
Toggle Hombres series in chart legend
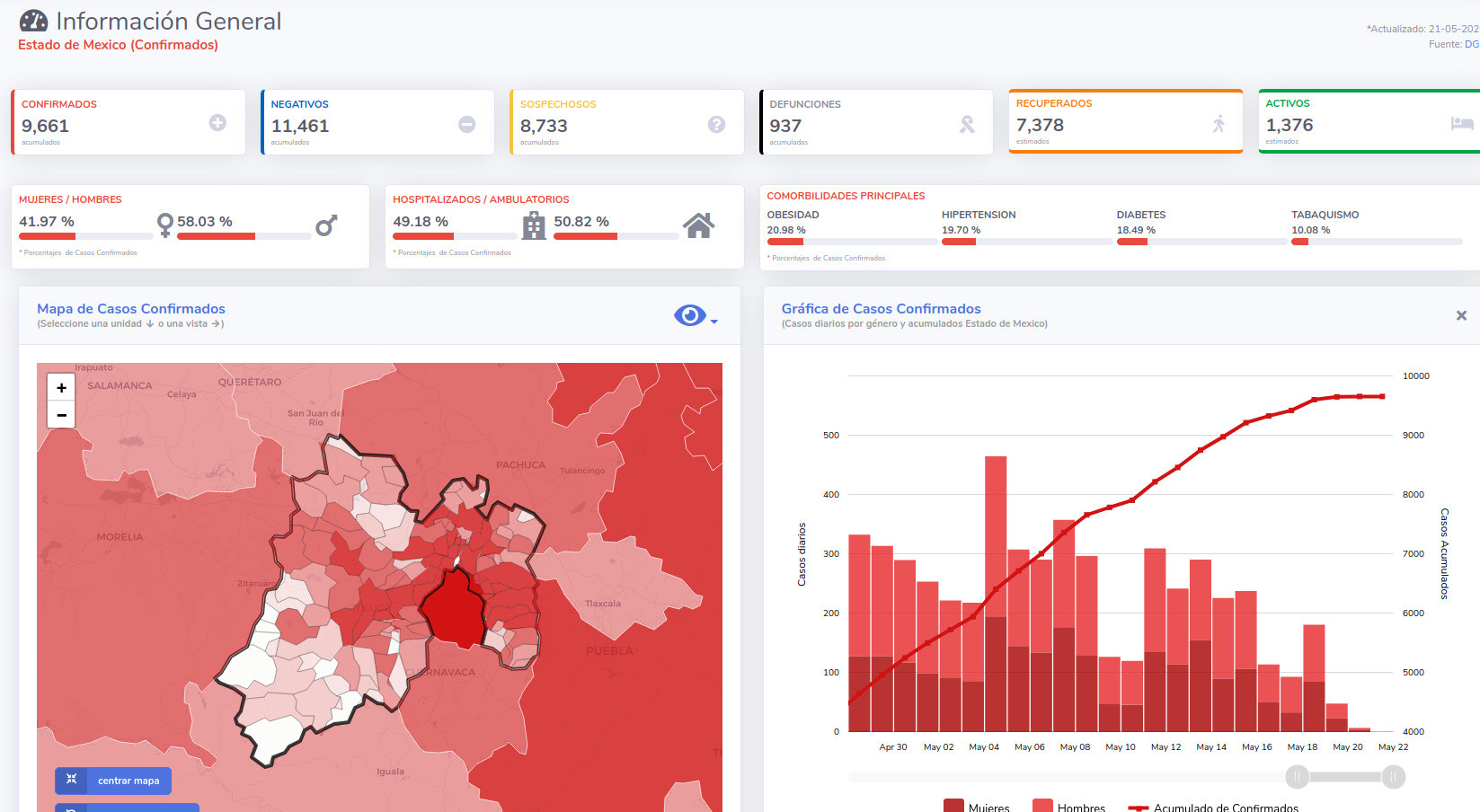(1069, 808)
